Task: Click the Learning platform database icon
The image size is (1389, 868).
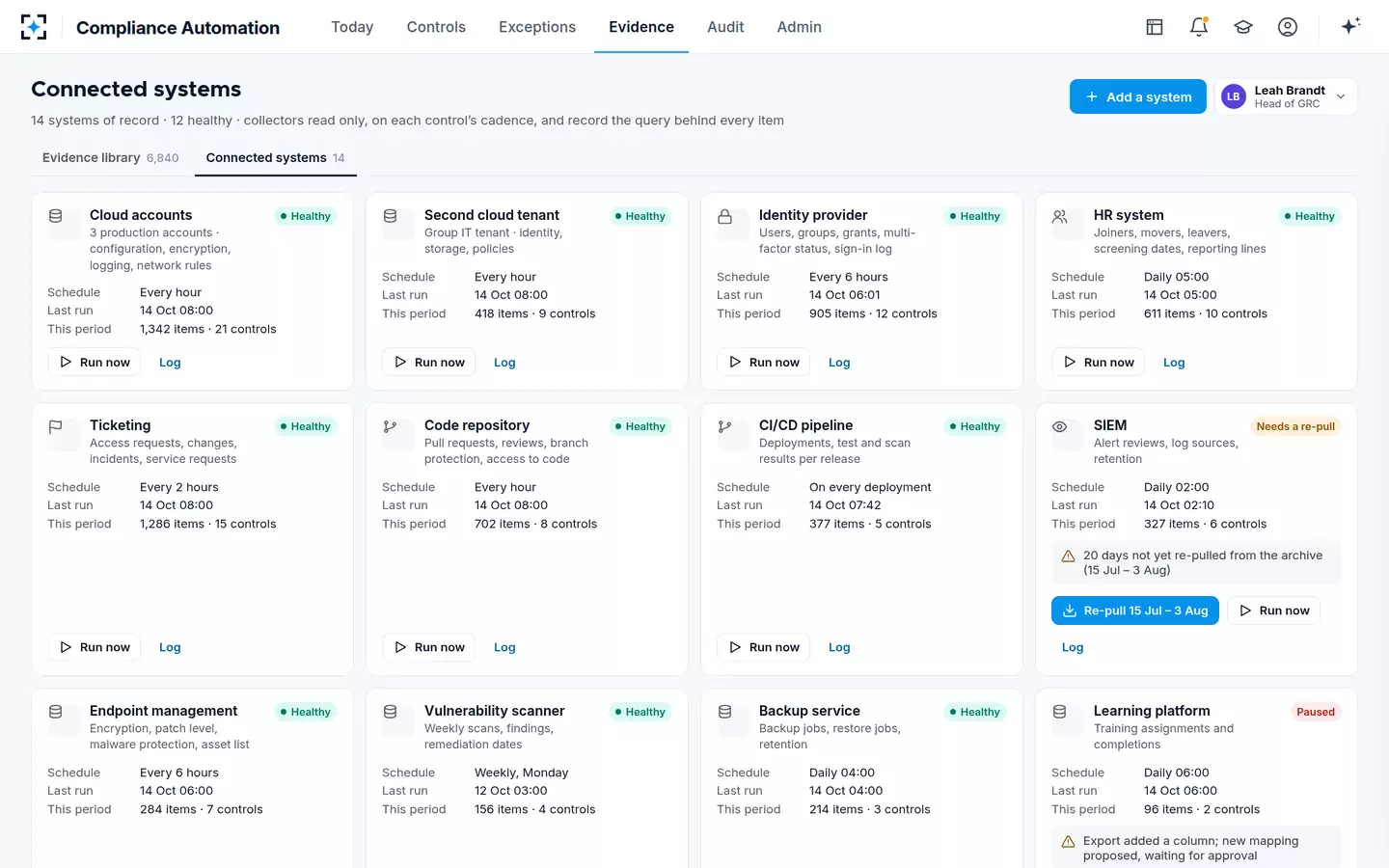Action: 1060,713
